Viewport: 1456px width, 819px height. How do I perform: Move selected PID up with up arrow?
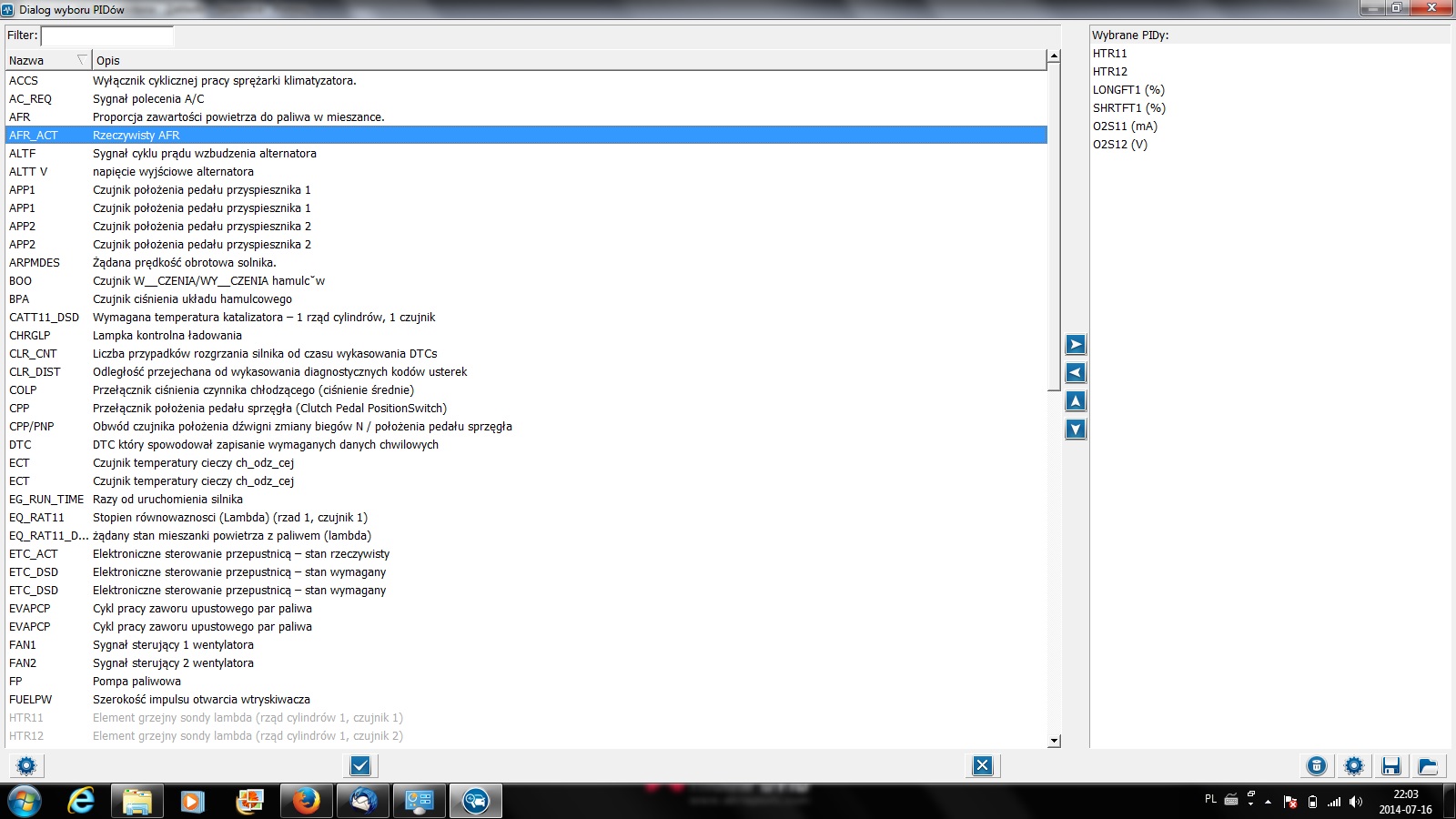coord(1076,401)
